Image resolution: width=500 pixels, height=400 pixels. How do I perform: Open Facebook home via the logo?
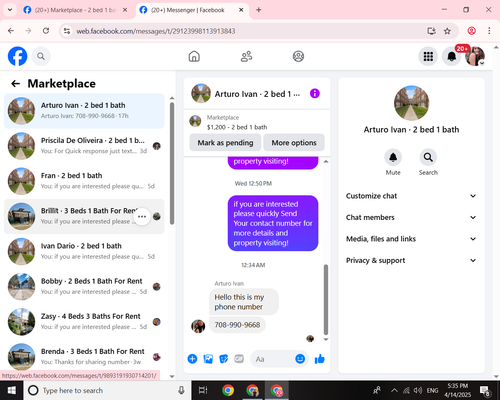point(17,56)
